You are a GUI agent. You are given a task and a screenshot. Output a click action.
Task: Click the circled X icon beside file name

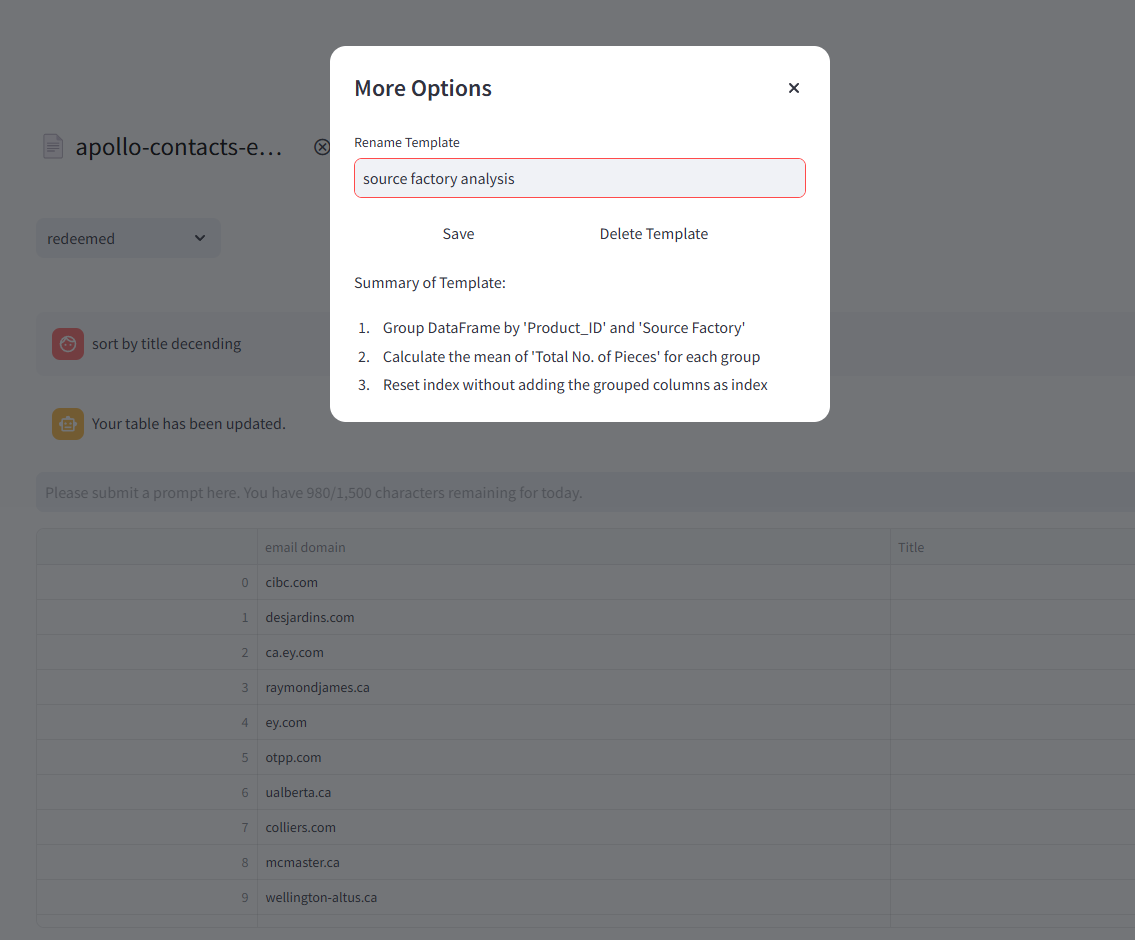321,147
